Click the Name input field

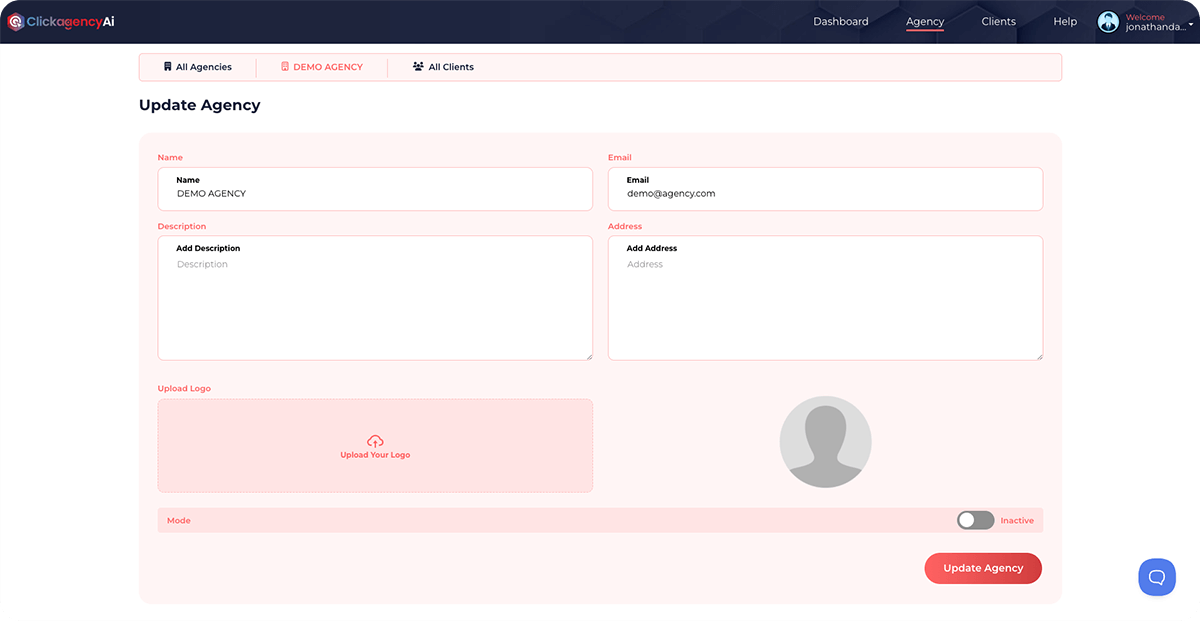(x=375, y=193)
